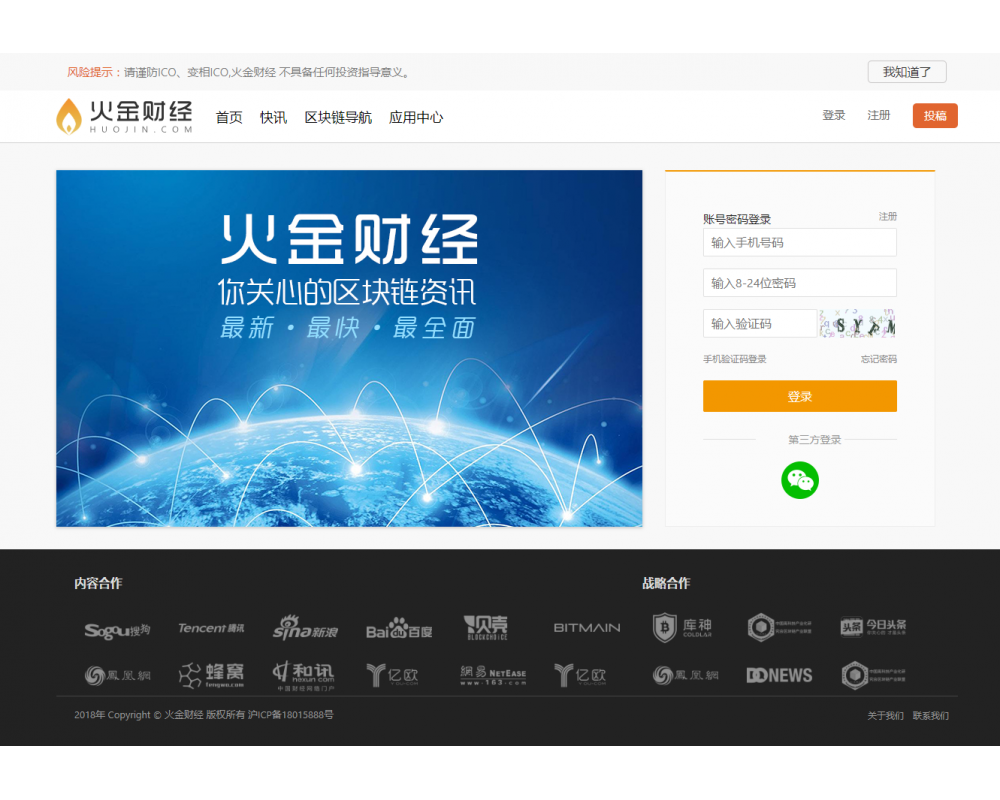This screenshot has height=800, width=1000.
Task: Open the 凤凰网 logo below Sogou
Action: 117,675
